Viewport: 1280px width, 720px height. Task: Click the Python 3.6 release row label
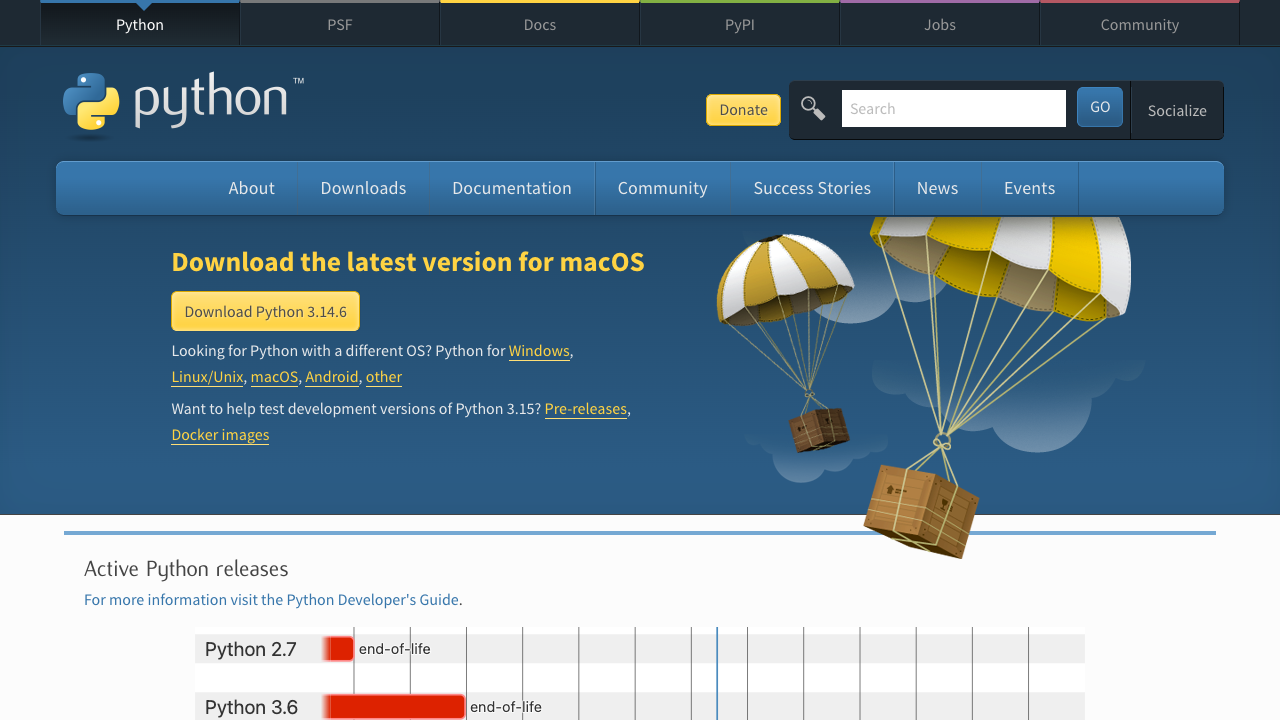tap(251, 707)
